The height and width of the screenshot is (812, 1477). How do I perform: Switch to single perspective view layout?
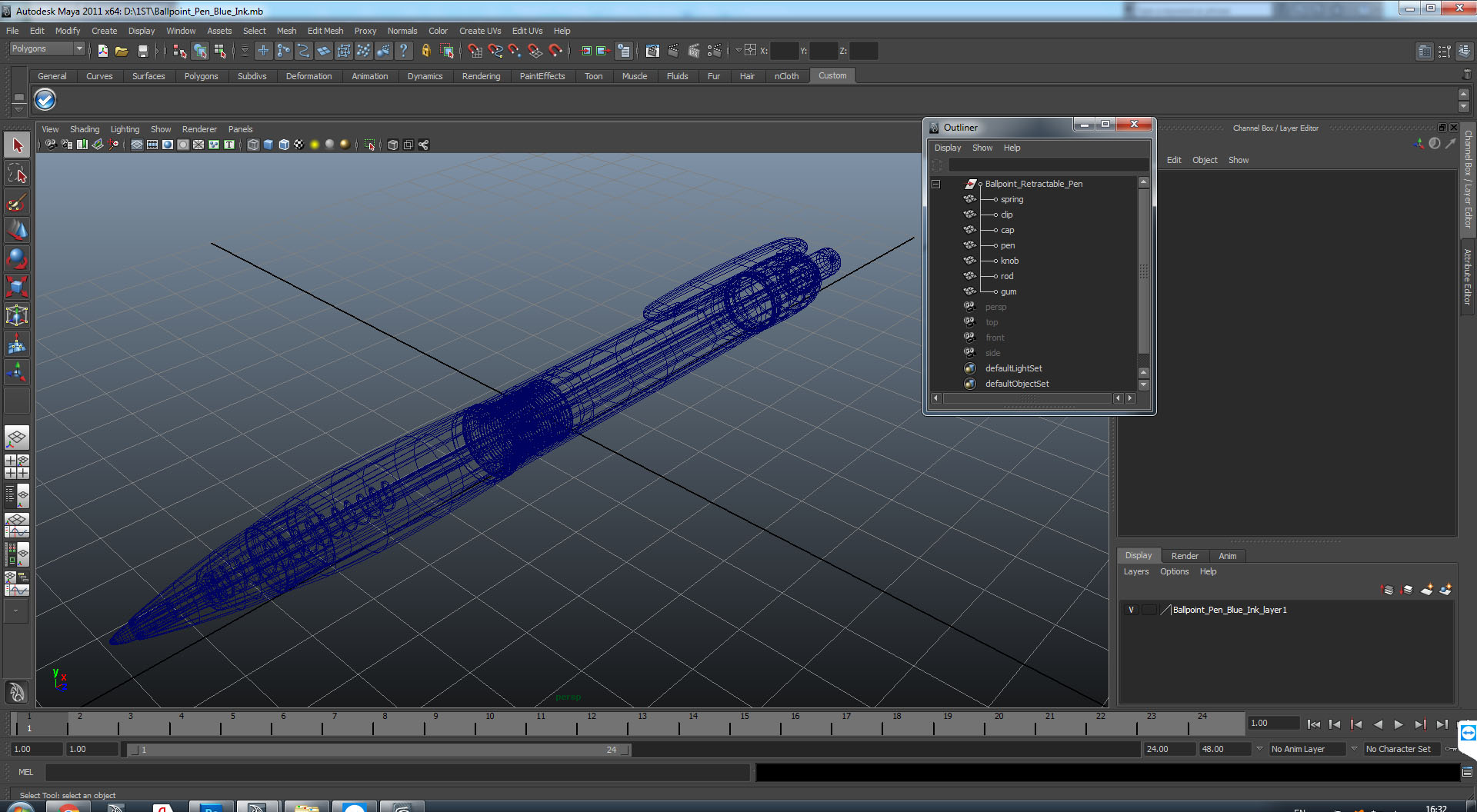pos(17,438)
